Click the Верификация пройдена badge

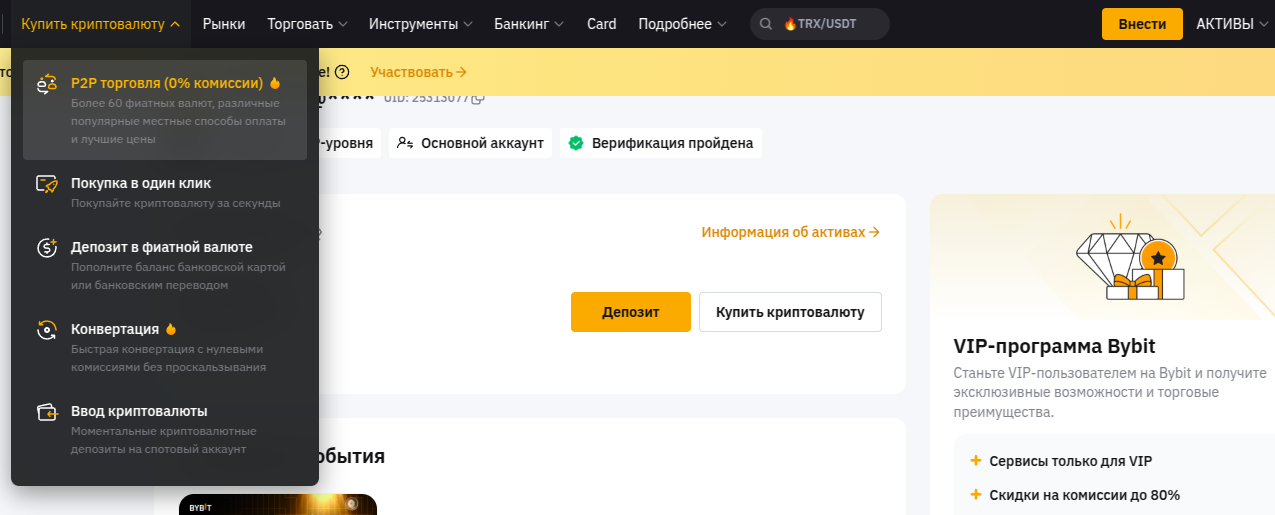pos(661,143)
